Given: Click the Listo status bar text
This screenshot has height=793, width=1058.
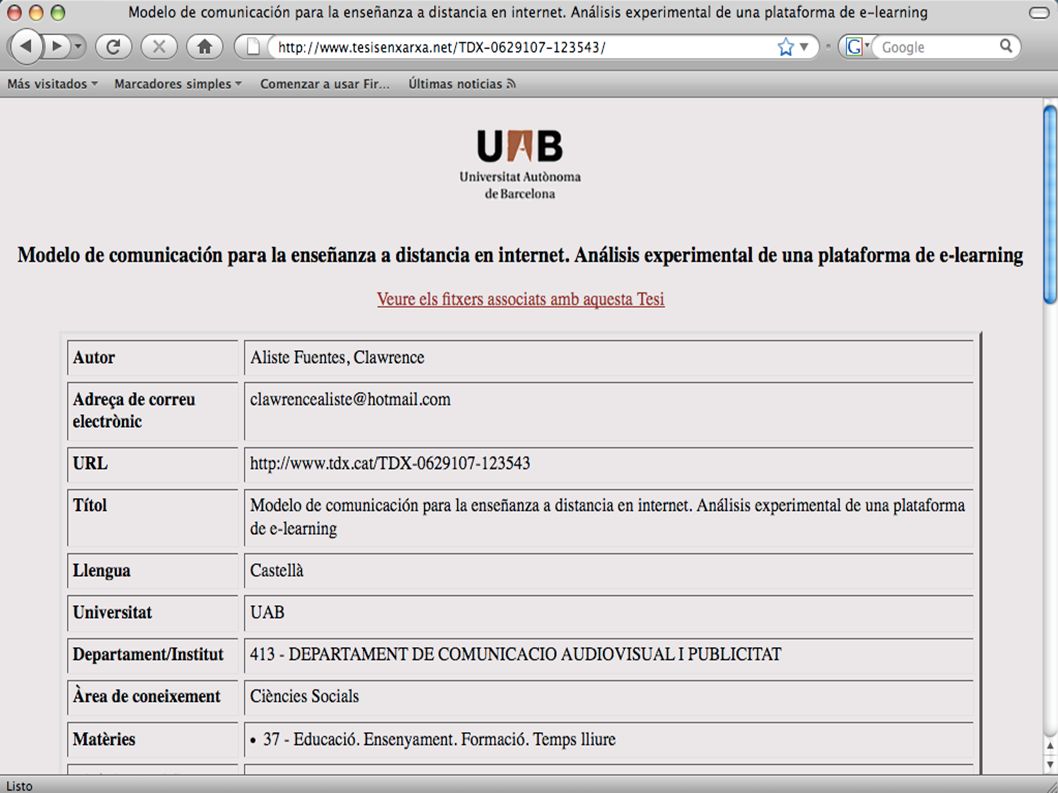Looking at the screenshot, I should [x=19, y=786].
